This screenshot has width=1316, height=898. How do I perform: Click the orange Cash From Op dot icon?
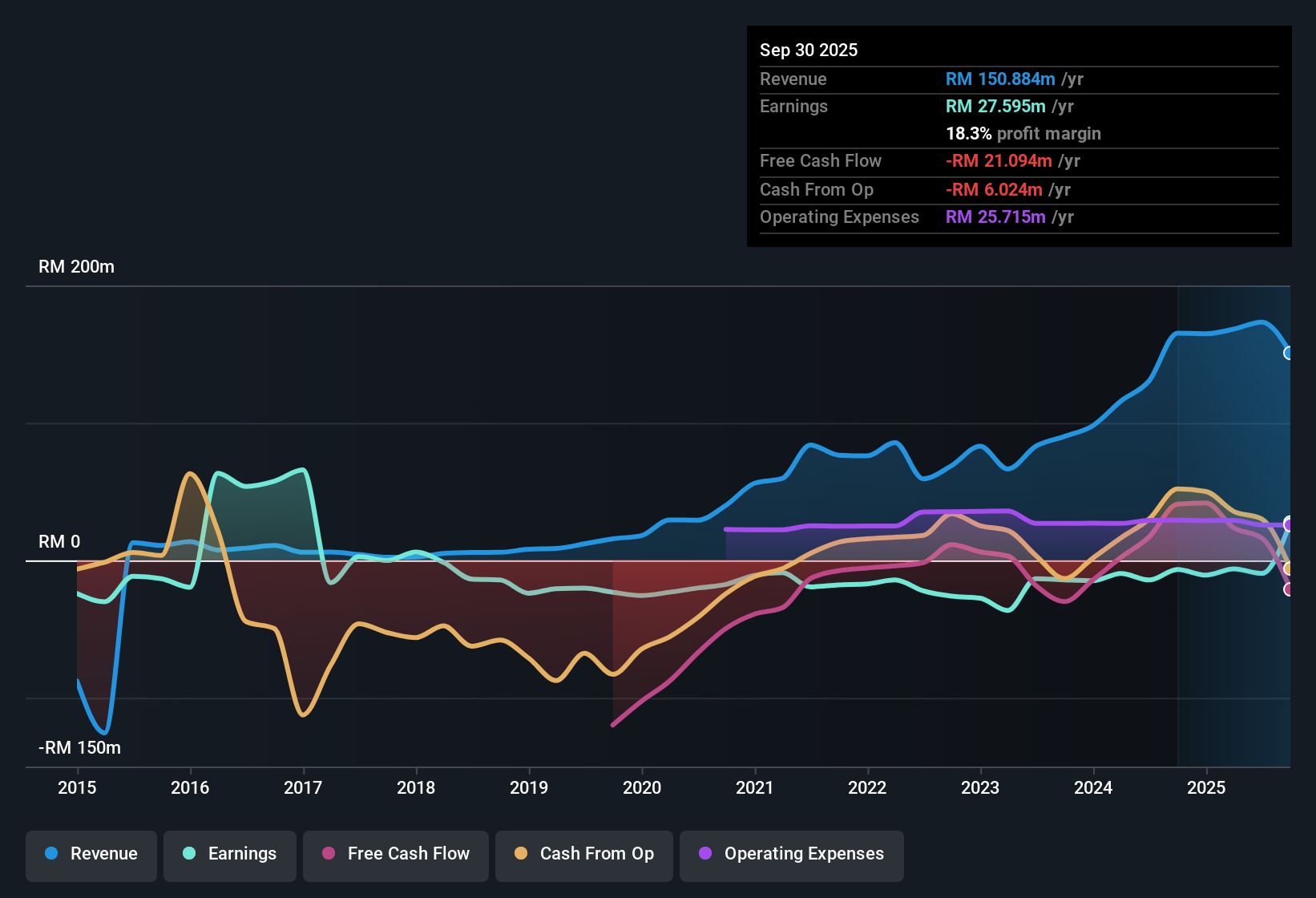pyautogui.click(x=521, y=854)
